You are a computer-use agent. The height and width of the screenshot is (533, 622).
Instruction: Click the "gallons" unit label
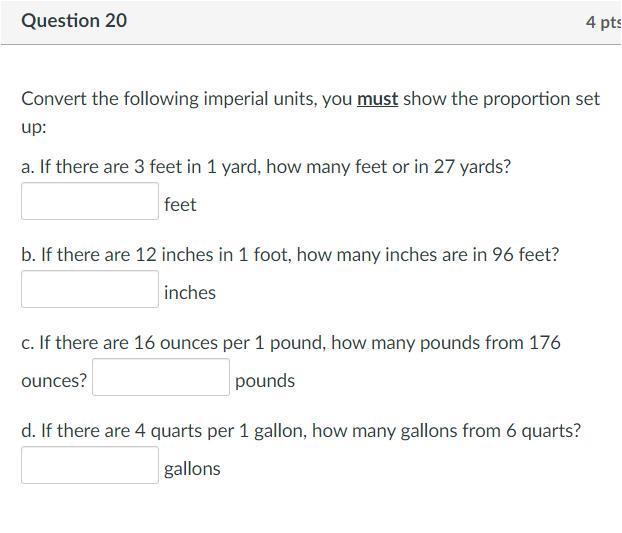tap(192, 469)
